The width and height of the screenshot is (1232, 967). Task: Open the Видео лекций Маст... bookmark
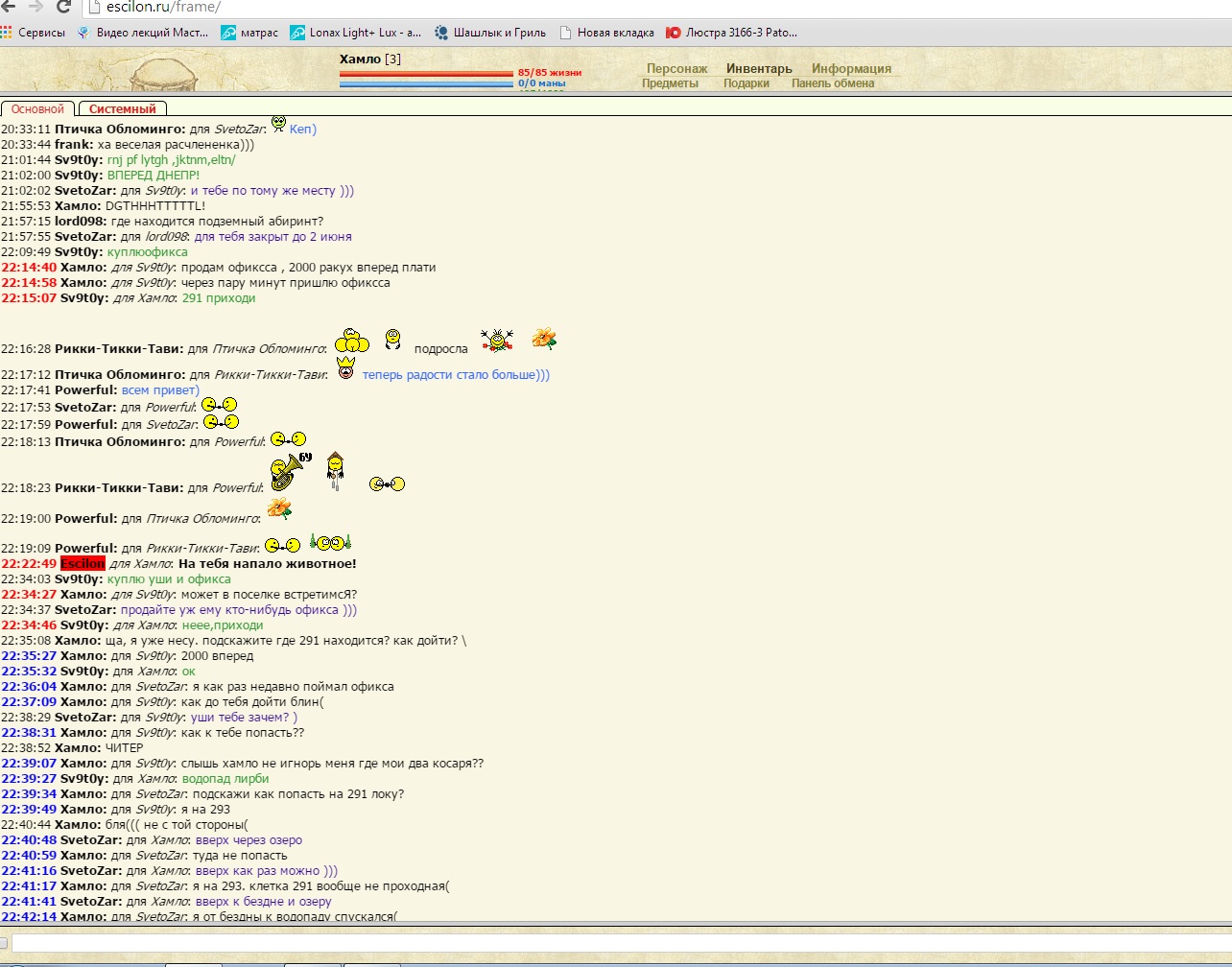(x=143, y=32)
